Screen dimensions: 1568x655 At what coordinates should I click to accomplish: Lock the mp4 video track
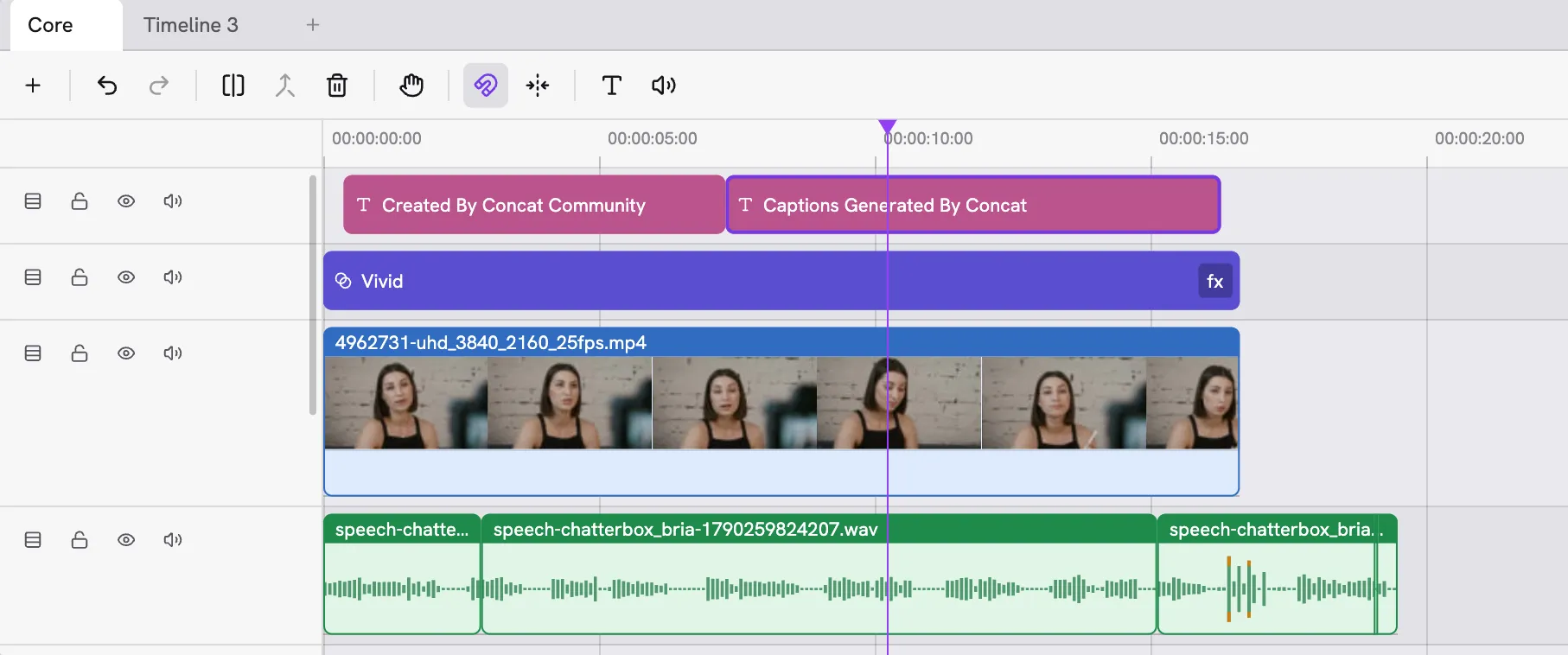tap(80, 353)
